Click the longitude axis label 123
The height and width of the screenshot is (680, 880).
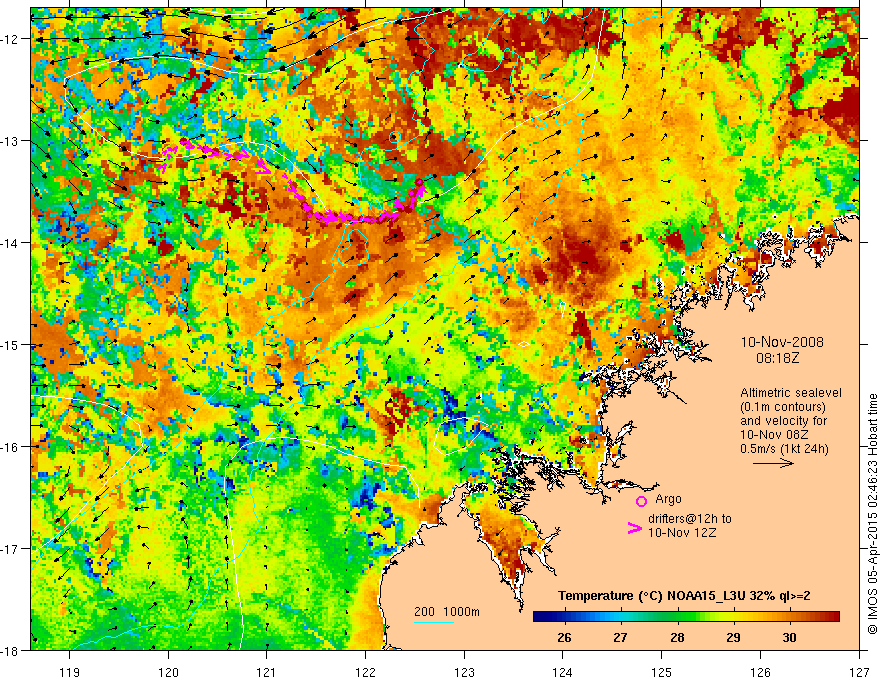pyautogui.click(x=464, y=672)
